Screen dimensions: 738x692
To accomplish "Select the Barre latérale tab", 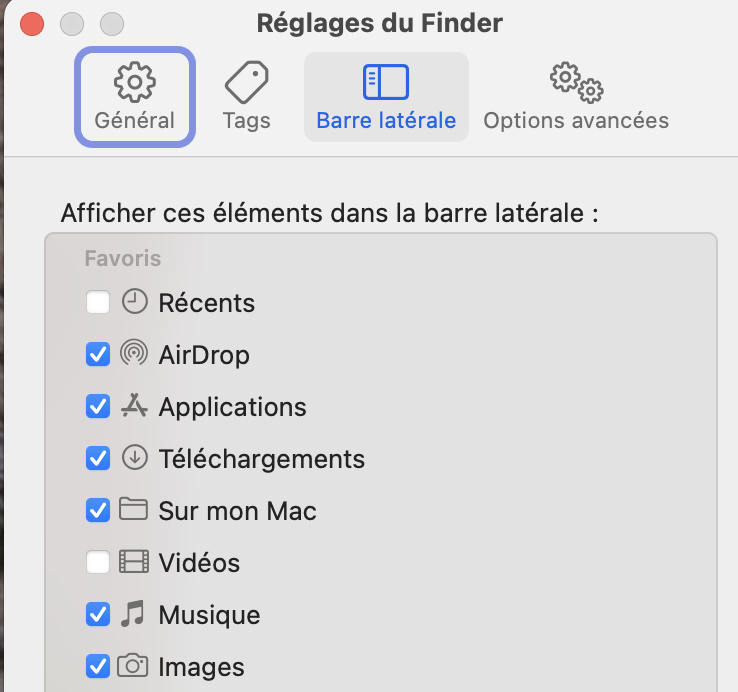I will pos(386,97).
